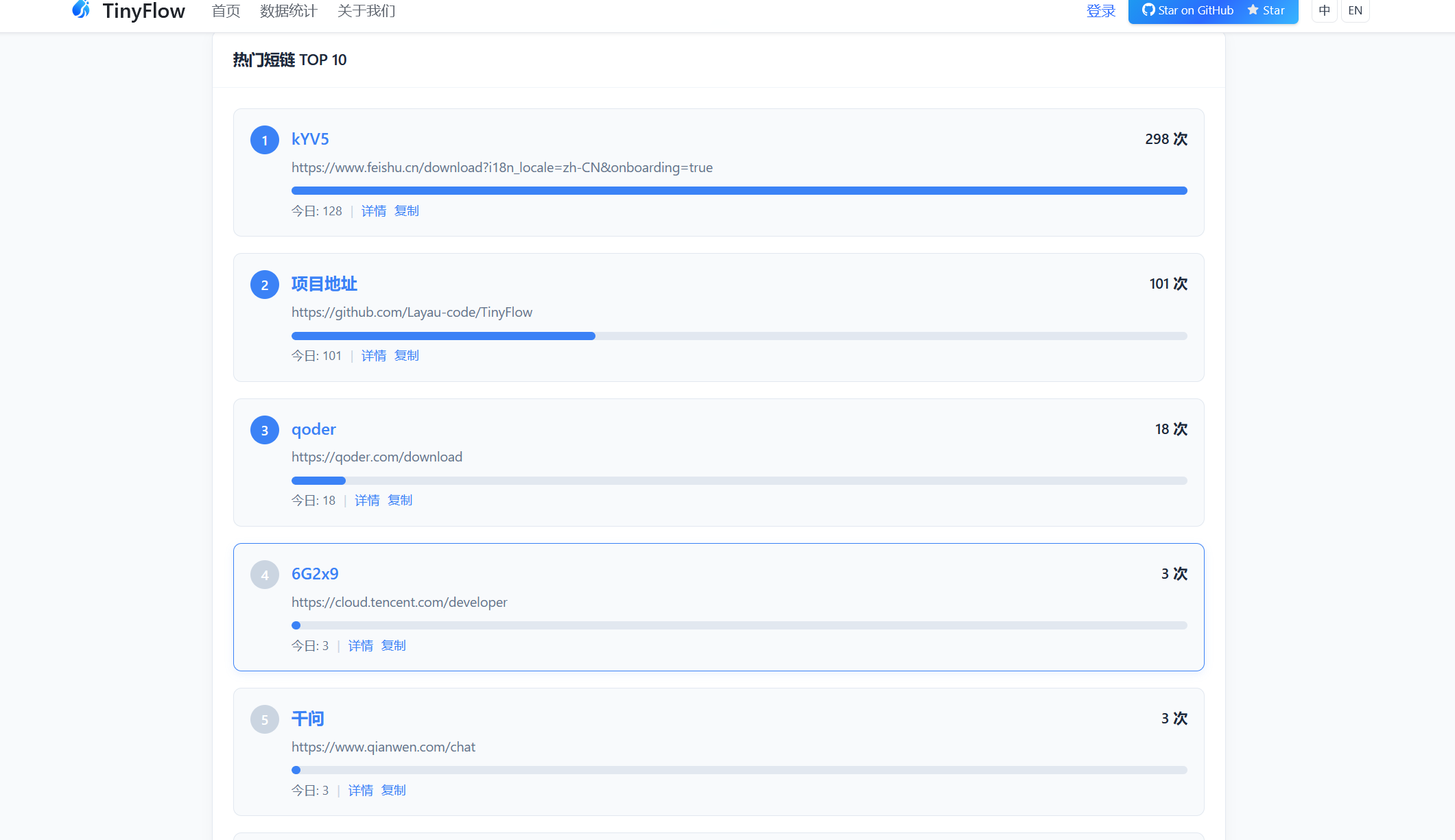Open 千问 short link title
1455x840 pixels.
[x=307, y=719]
